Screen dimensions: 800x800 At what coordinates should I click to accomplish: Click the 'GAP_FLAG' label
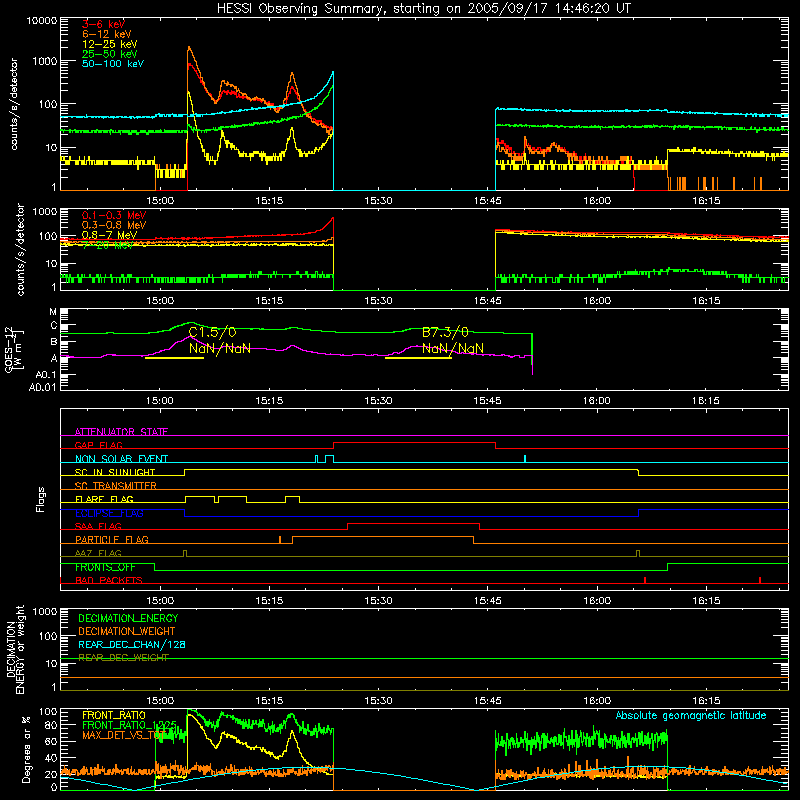coord(98,445)
